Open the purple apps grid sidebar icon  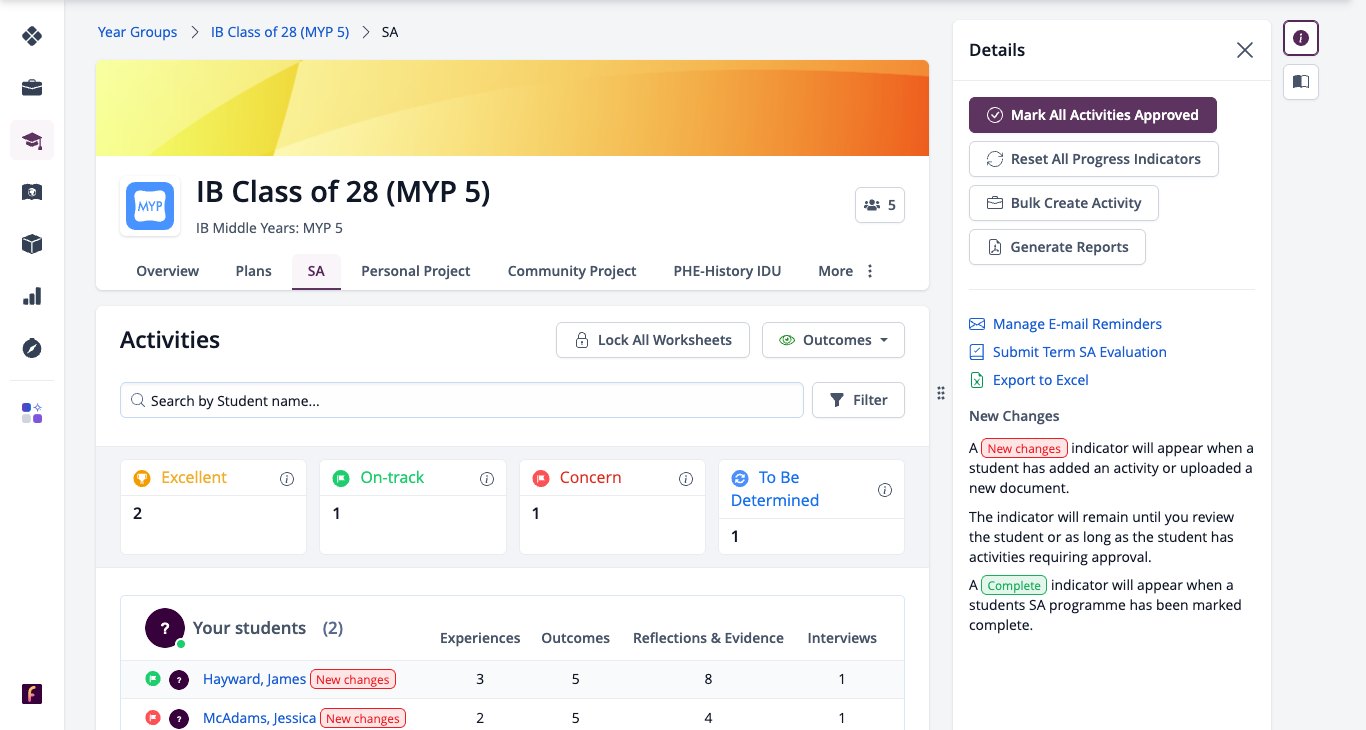[32, 413]
